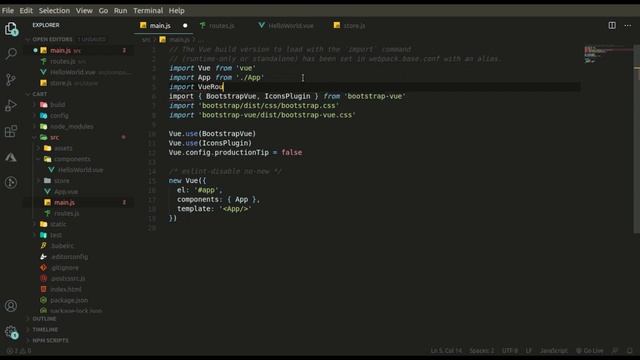Collapse the src folder

pos(54,137)
